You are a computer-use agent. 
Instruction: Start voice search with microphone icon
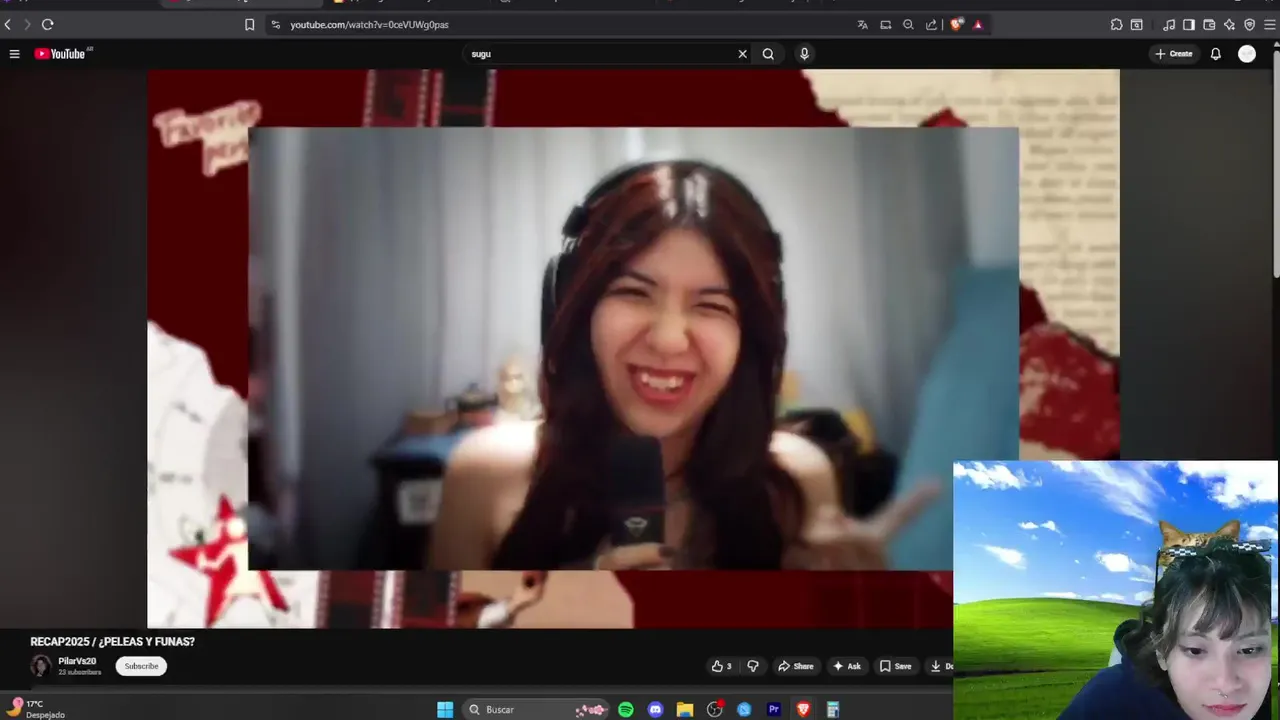click(x=804, y=54)
